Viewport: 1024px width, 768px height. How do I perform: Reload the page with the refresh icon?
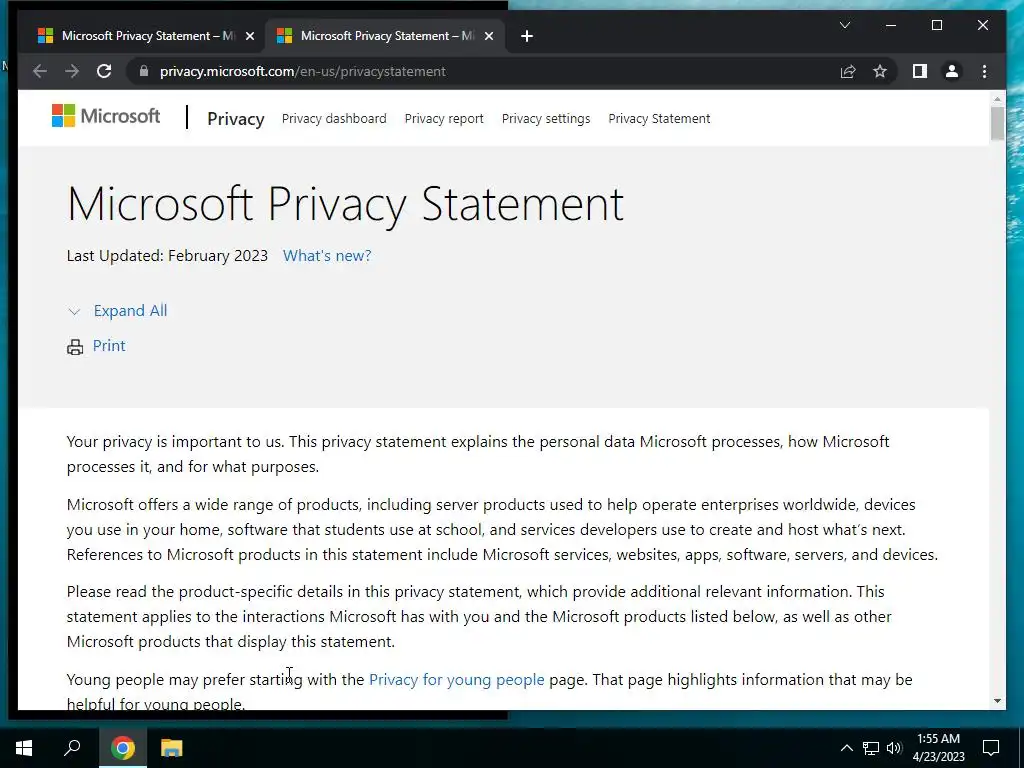coord(104,71)
